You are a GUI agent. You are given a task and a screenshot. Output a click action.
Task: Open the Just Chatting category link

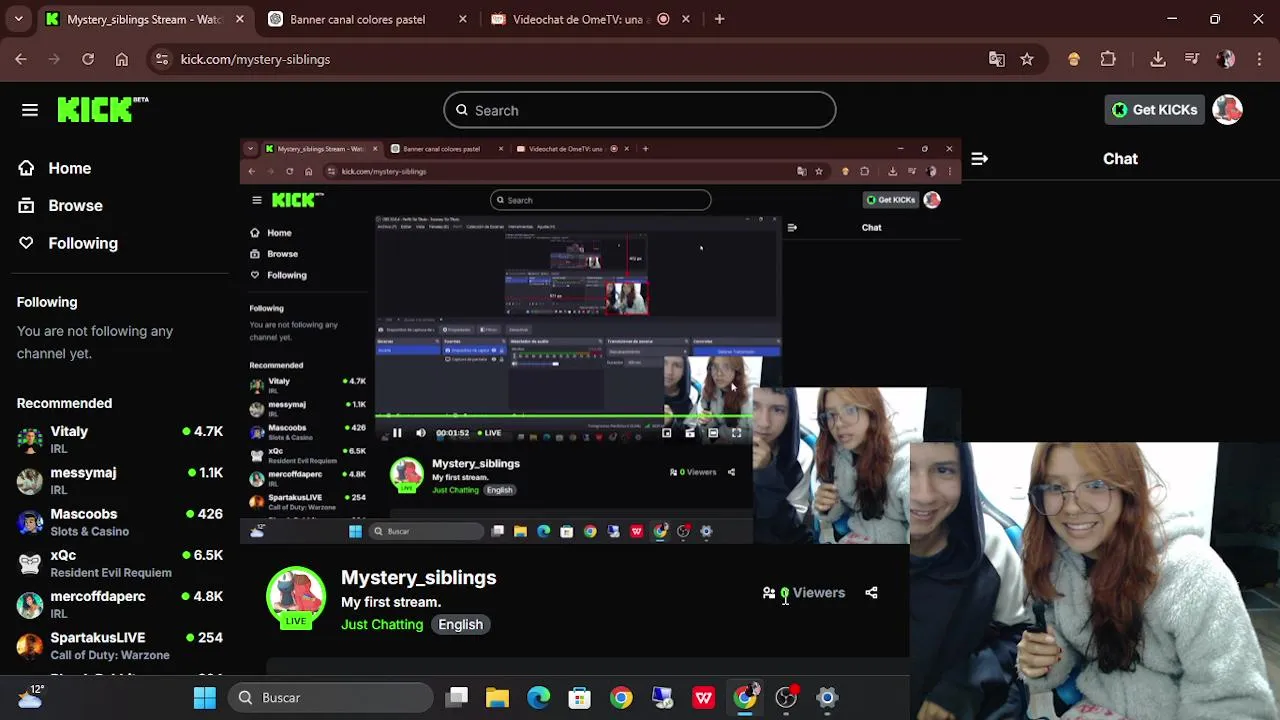click(382, 624)
